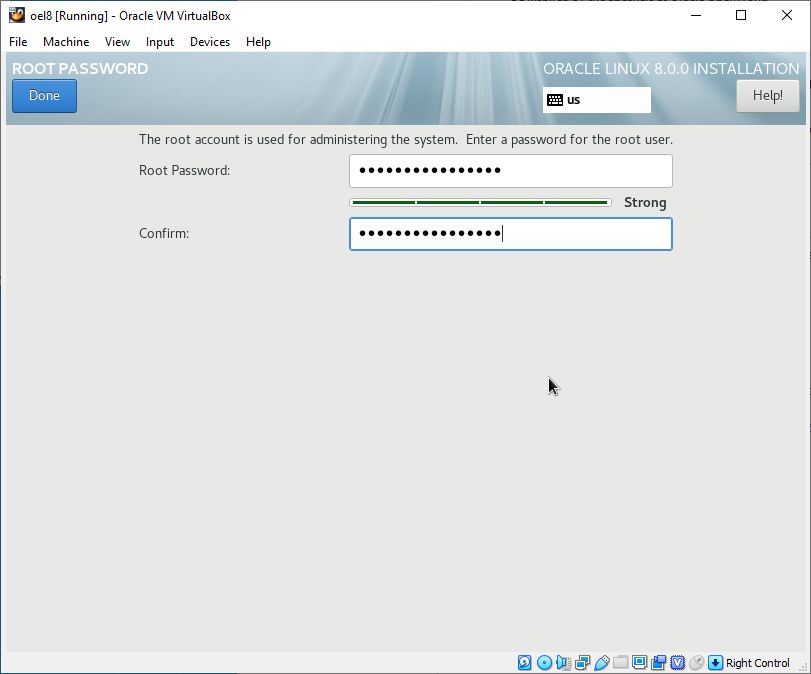Click the hard disk activity status icon
Viewport: 811px width, 674px height.
pyautogui.click(x=524, y=663)
